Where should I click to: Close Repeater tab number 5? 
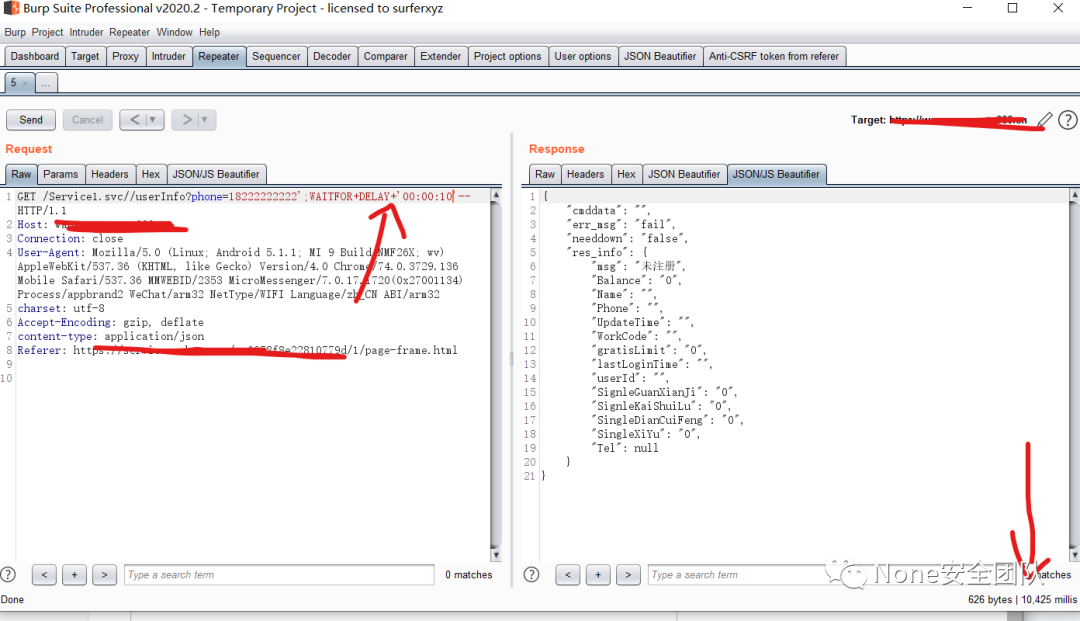[x=25, y=83]
